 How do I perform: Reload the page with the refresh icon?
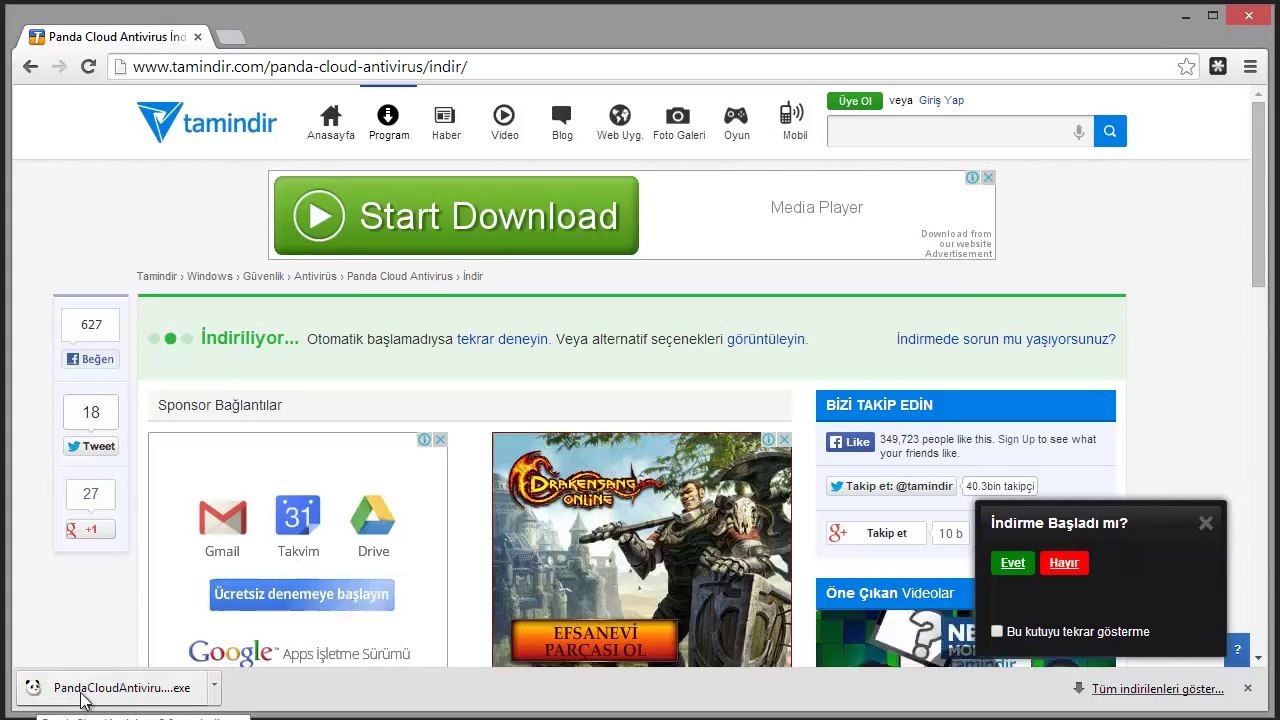pos(88,67)
